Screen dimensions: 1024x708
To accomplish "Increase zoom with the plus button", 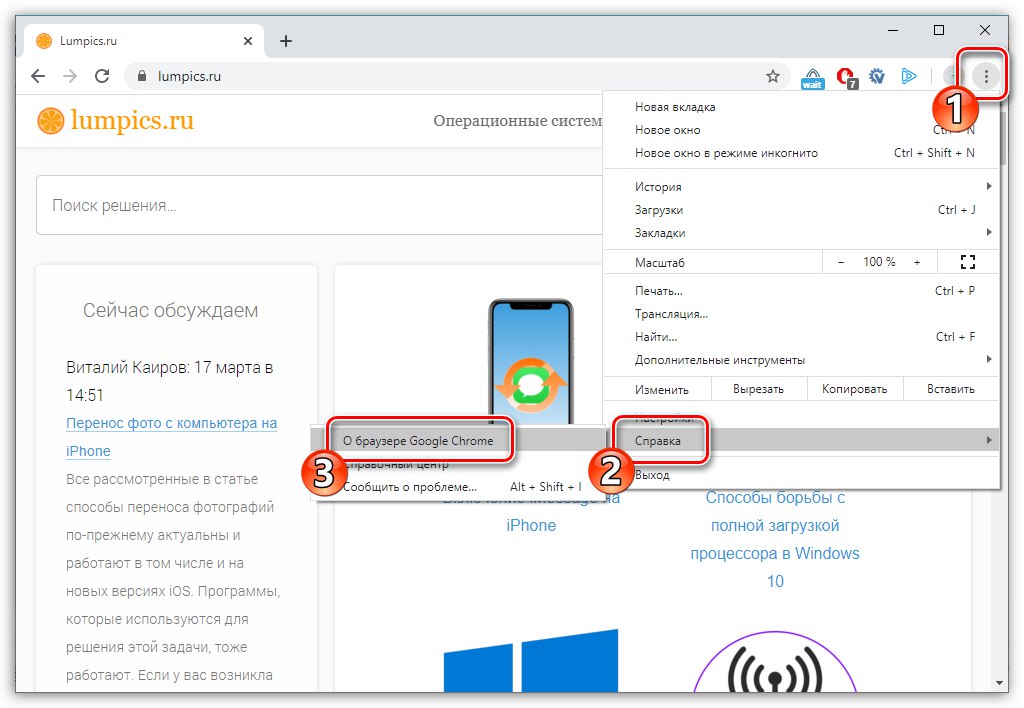I will click(x=917, y=262).
